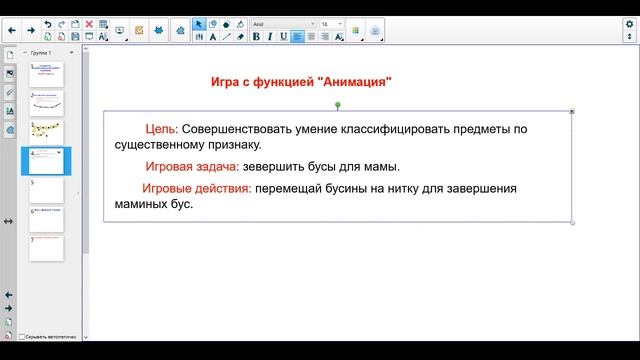Choose the Select arrow tool
This screenshot has height=360, width=640.
[199, 24]
